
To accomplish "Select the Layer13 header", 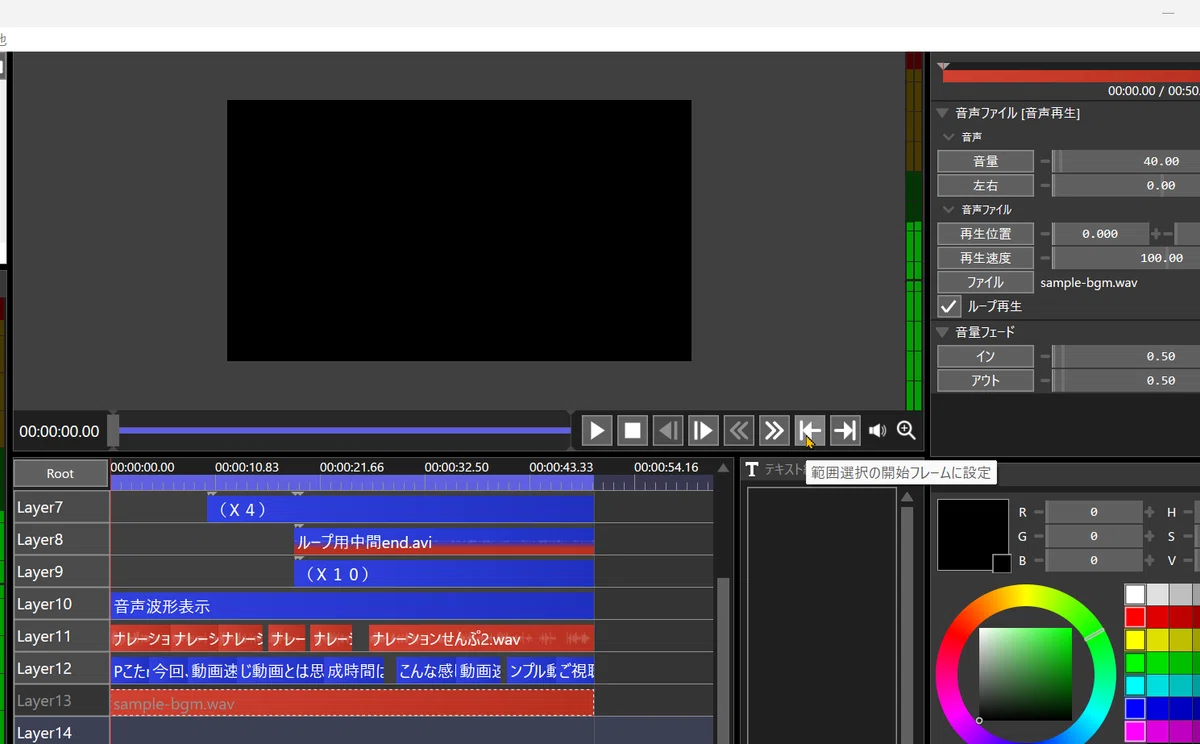I will click(x=61, y=701).
